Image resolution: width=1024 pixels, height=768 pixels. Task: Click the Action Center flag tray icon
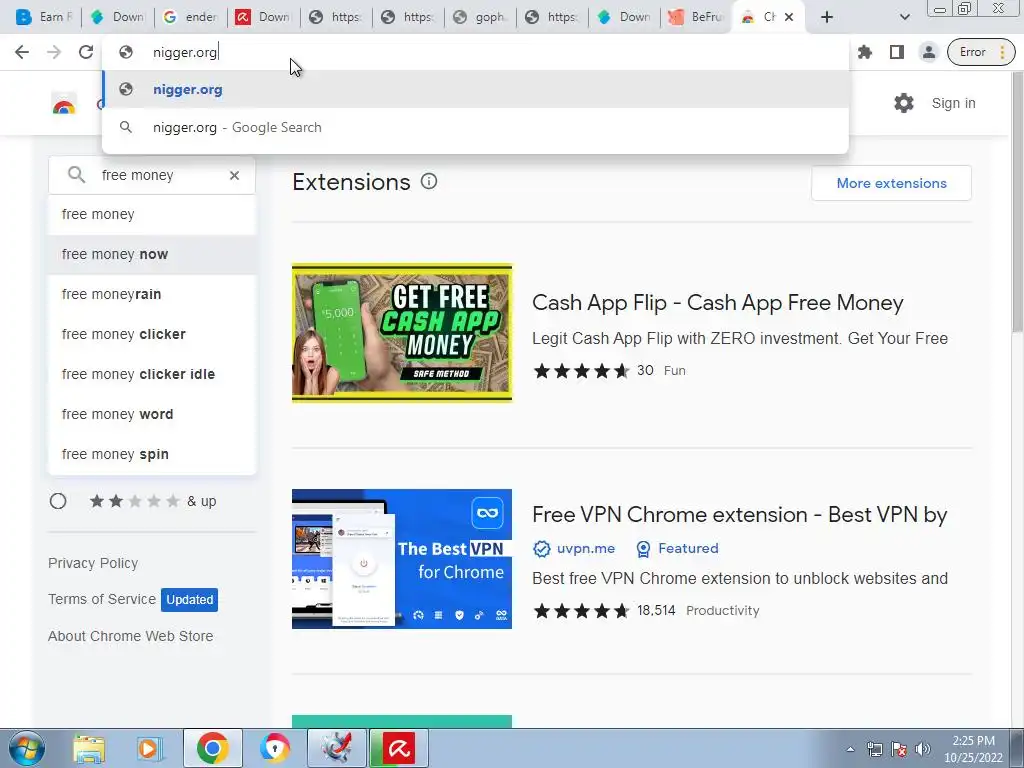point(899,749)
